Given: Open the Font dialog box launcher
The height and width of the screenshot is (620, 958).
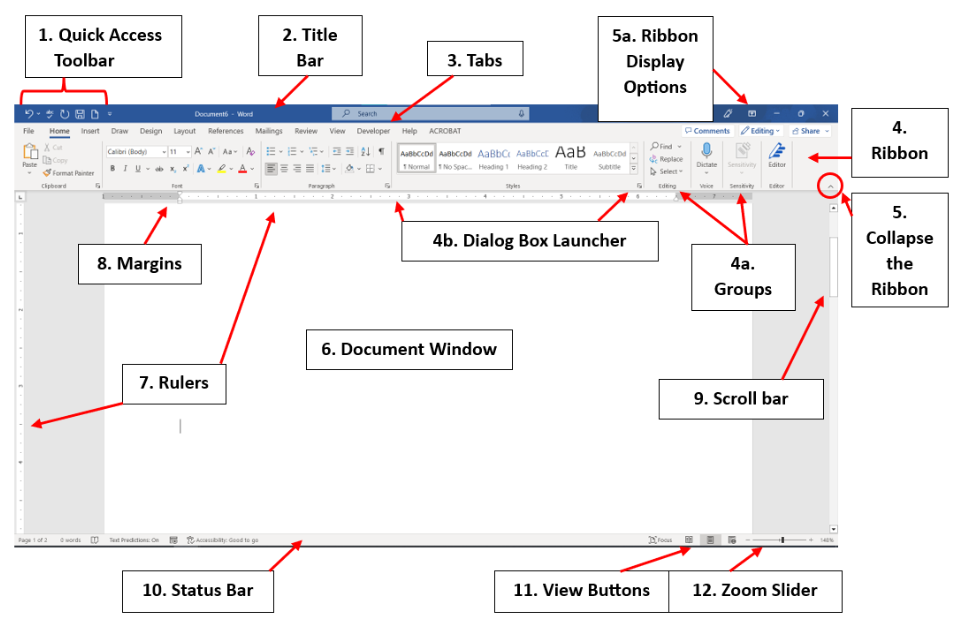Looking at the screenshot, I should click(257, 186).
